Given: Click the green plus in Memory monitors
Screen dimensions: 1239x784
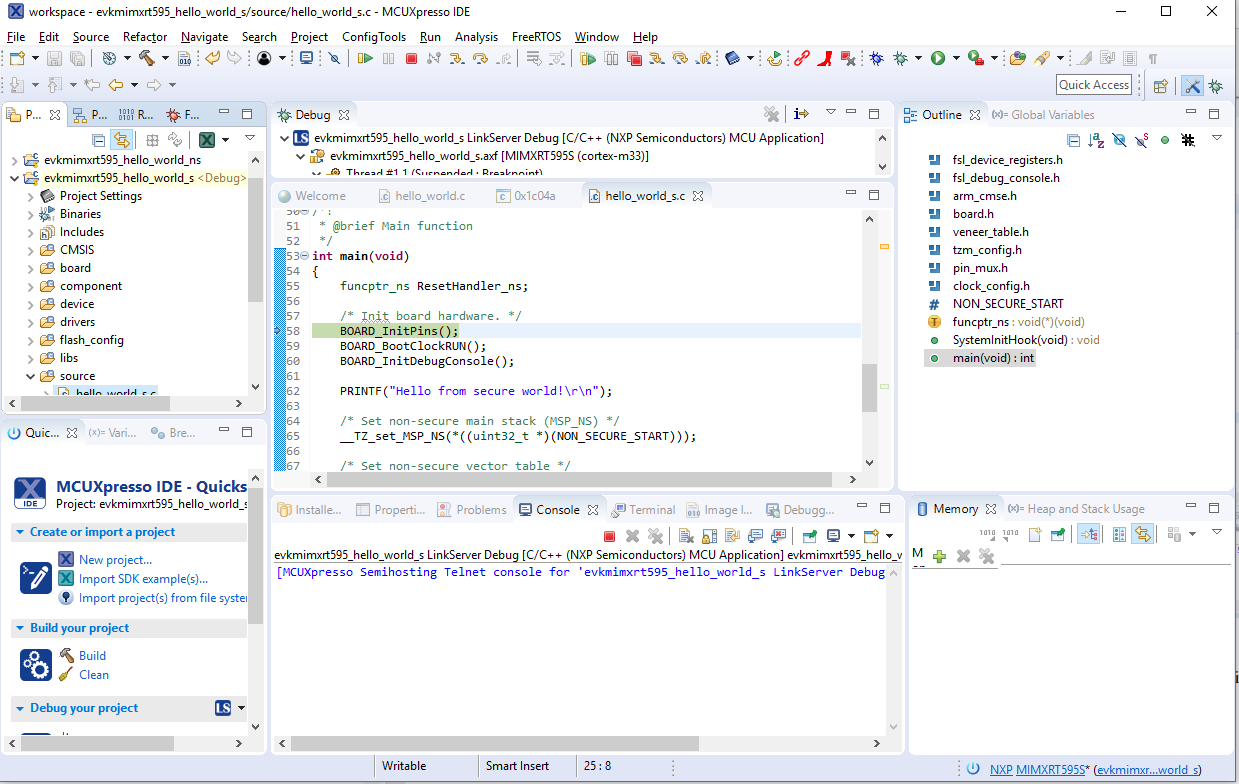Looking at the screenshot, I should coord(939,556).
